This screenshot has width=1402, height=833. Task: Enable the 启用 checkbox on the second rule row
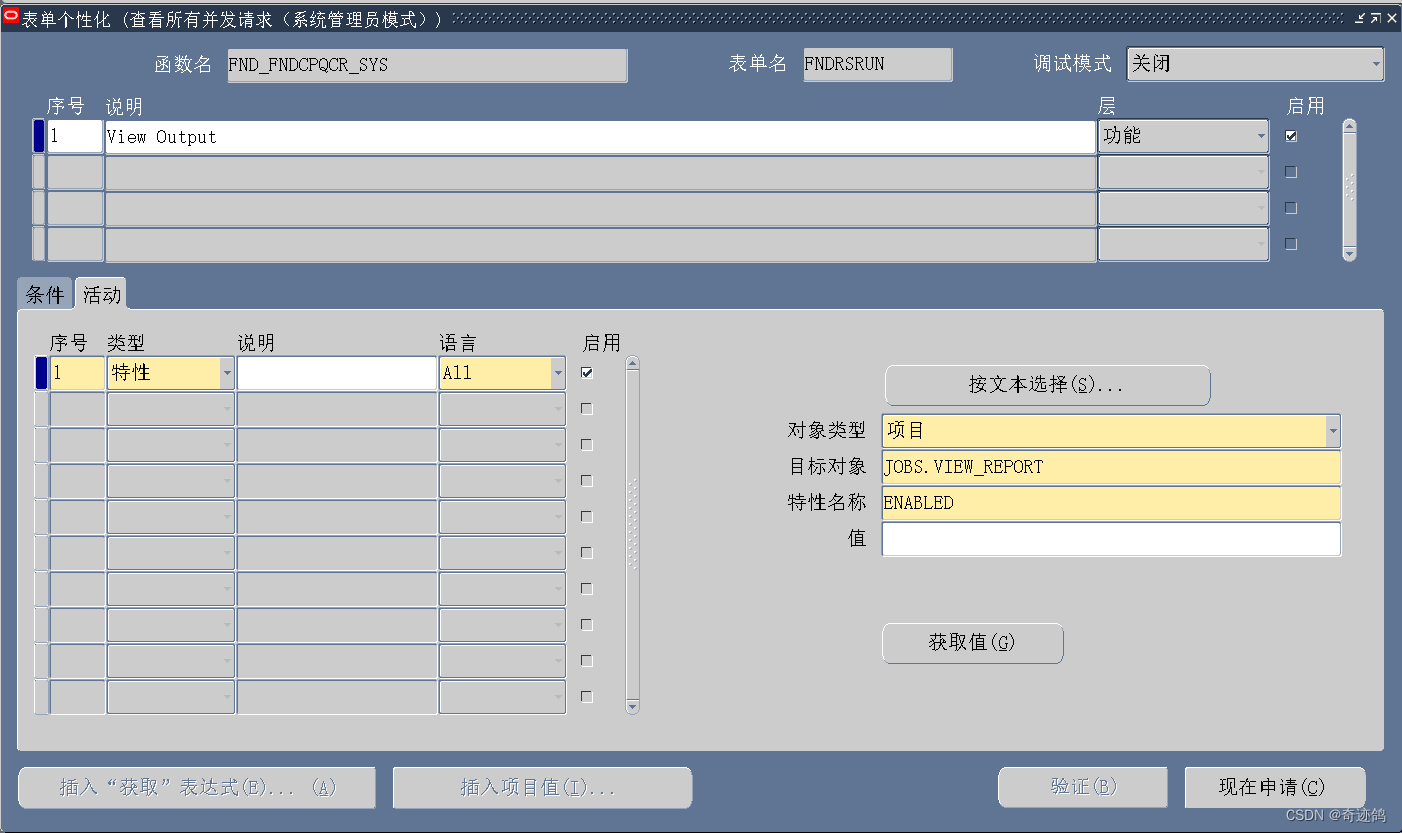[x=1290, y=171]
